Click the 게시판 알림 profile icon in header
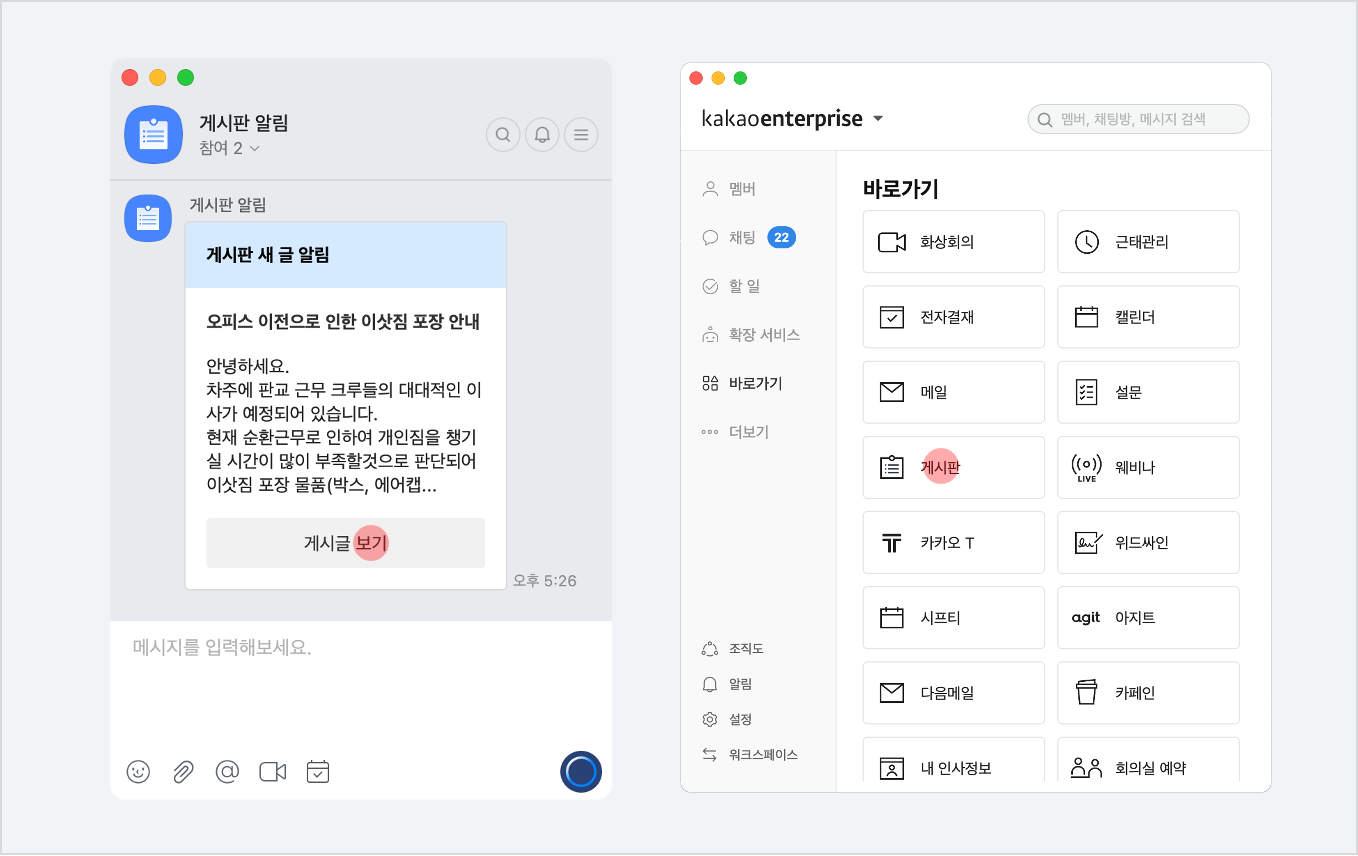1358x856 pixels. coord(153,134)
